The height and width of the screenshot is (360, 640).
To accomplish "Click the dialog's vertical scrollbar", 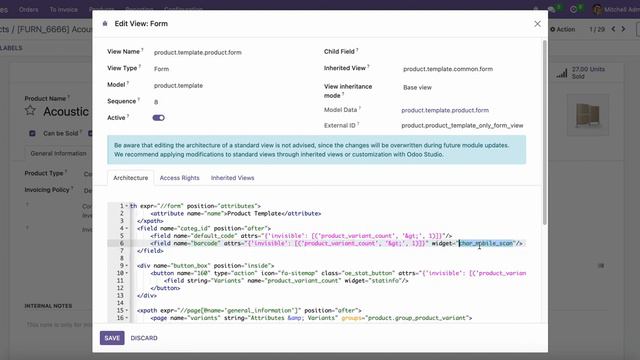I will pyautogui.click(x=544, y=132).
